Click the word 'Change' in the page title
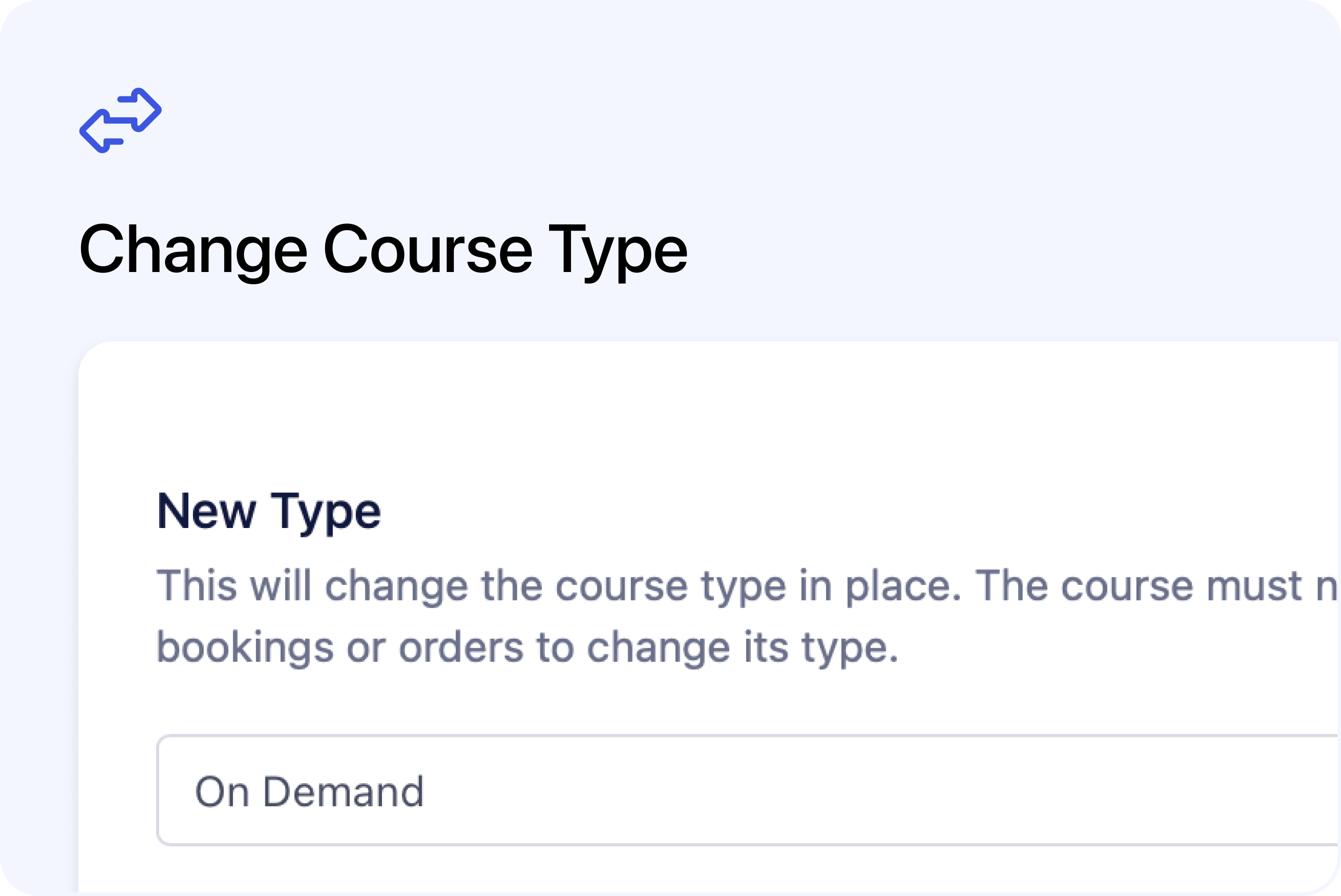Viewport: 1341px width, 896px height. tap(193, 252)
